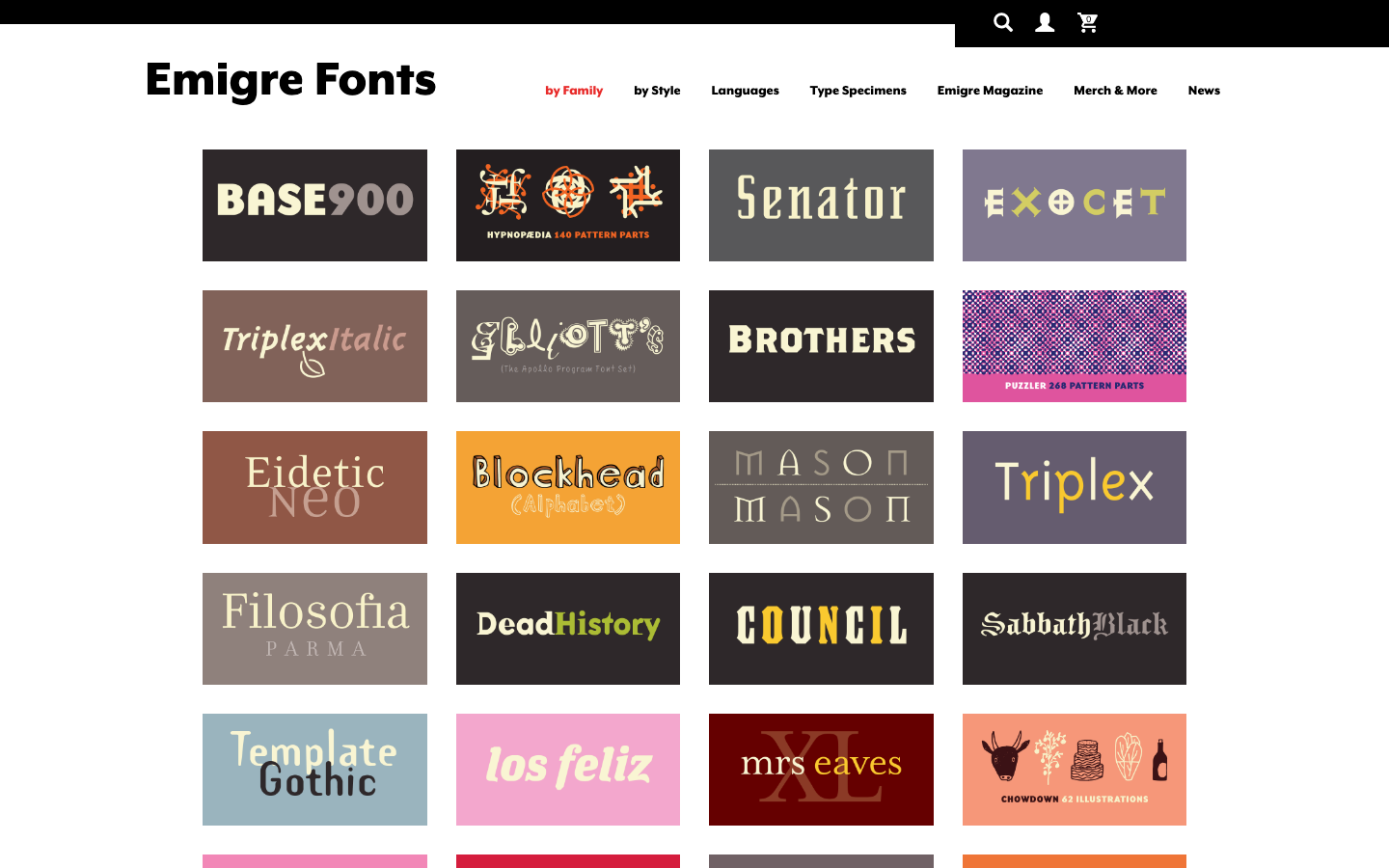The image size is (1389, 868).
Task: Open the Puzzler pattern parts tile
Action: click(1075, 346)
